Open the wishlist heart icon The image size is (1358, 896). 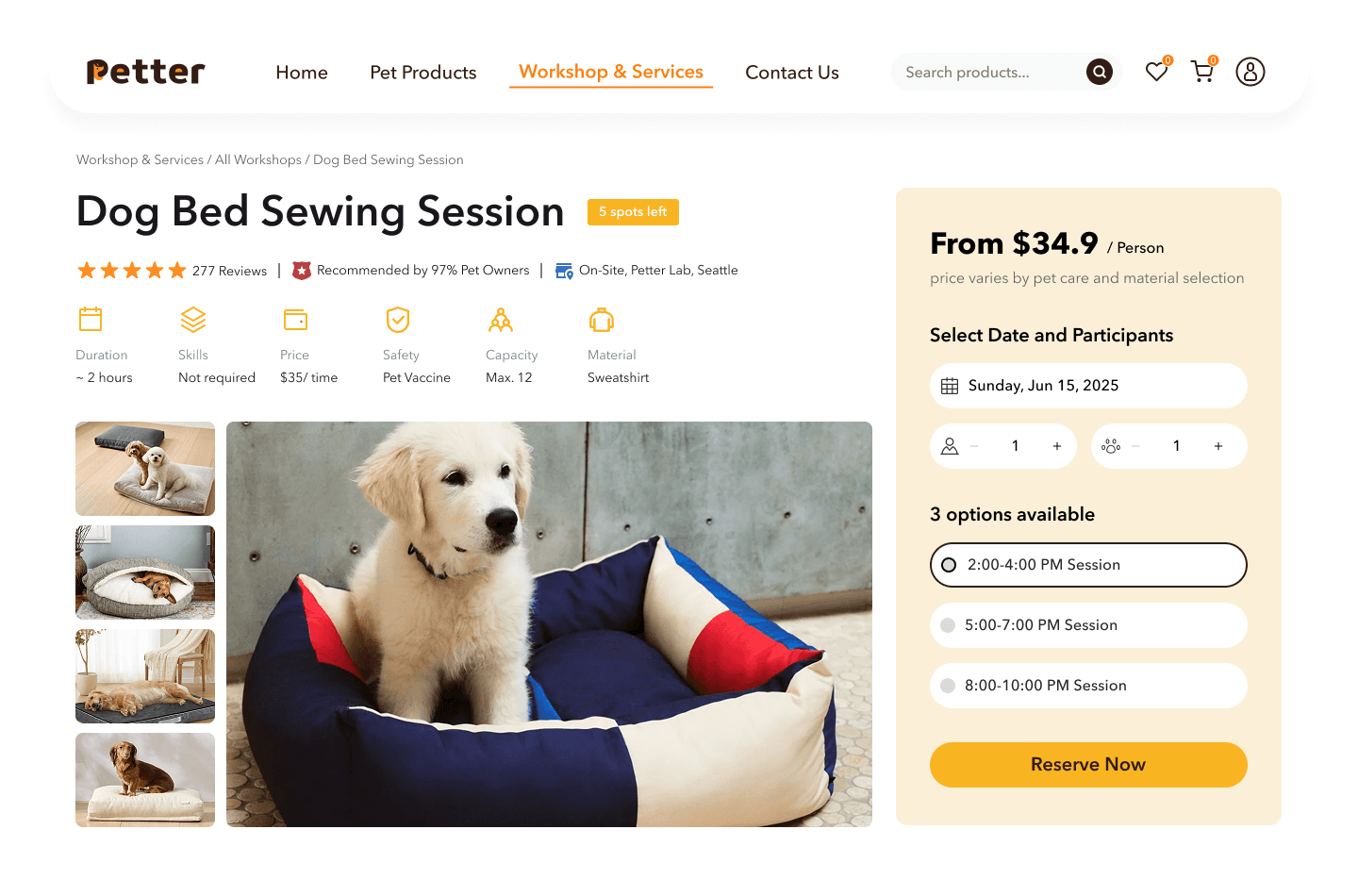(1157, 72)
